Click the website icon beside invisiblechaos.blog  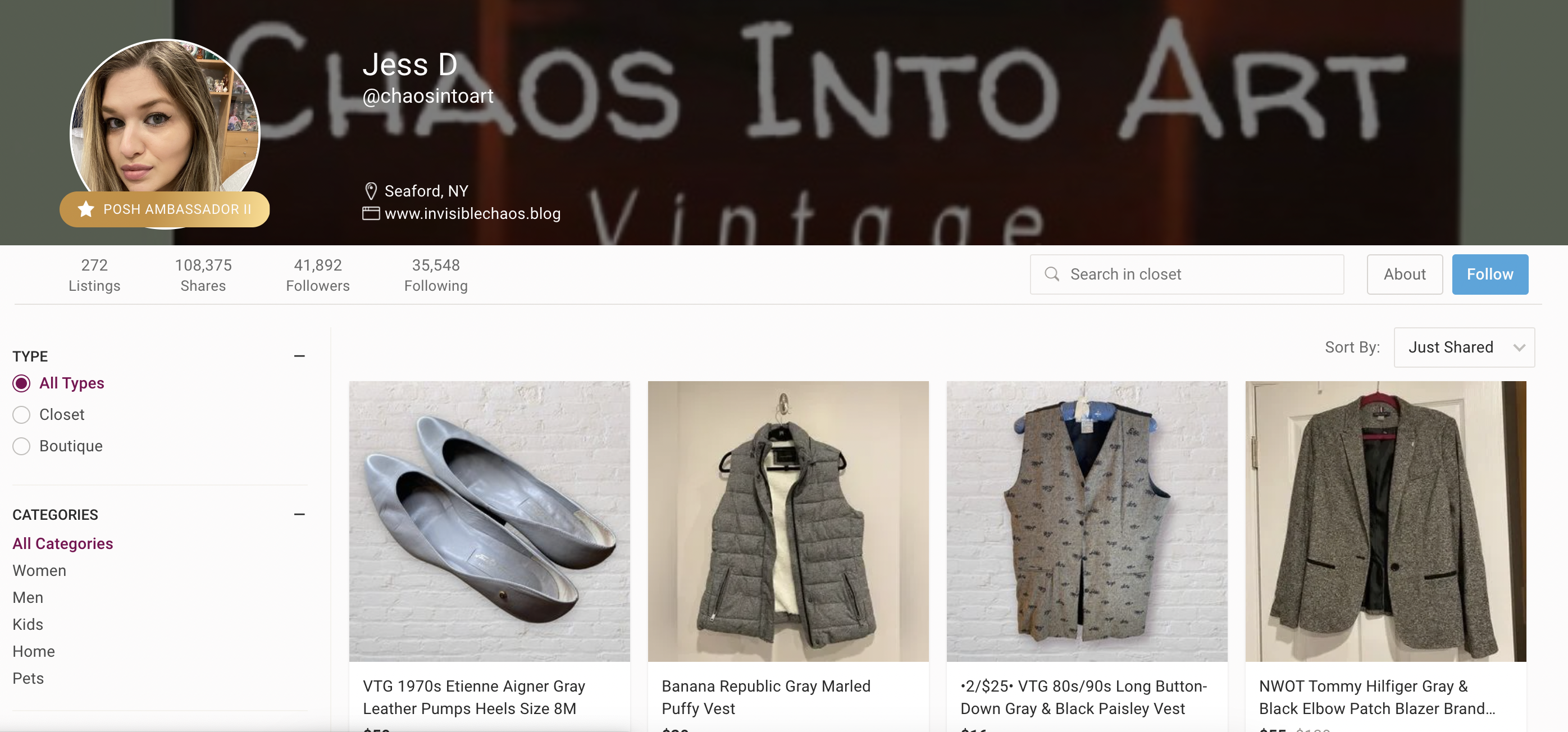371,213
